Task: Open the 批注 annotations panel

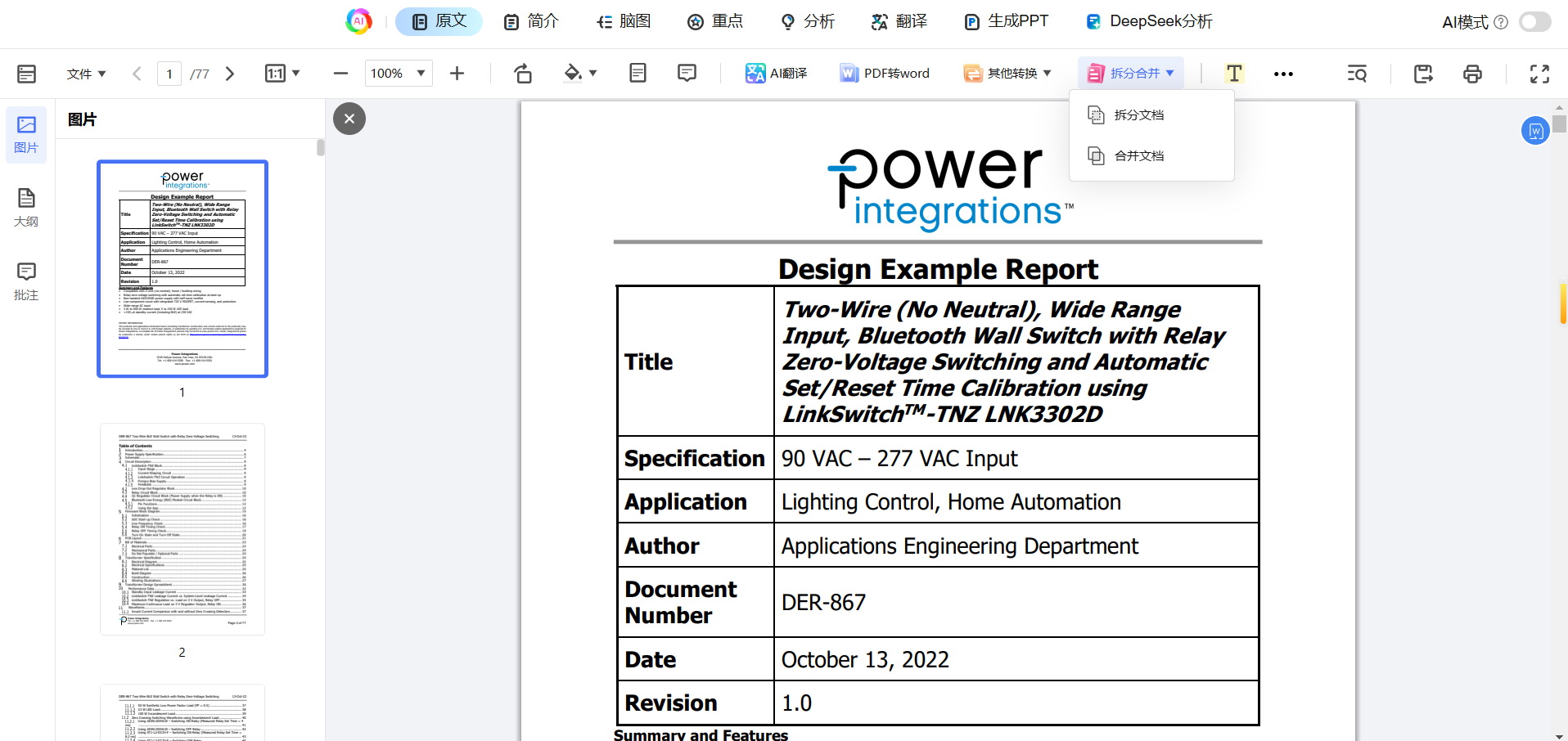Action: [26, 281]
